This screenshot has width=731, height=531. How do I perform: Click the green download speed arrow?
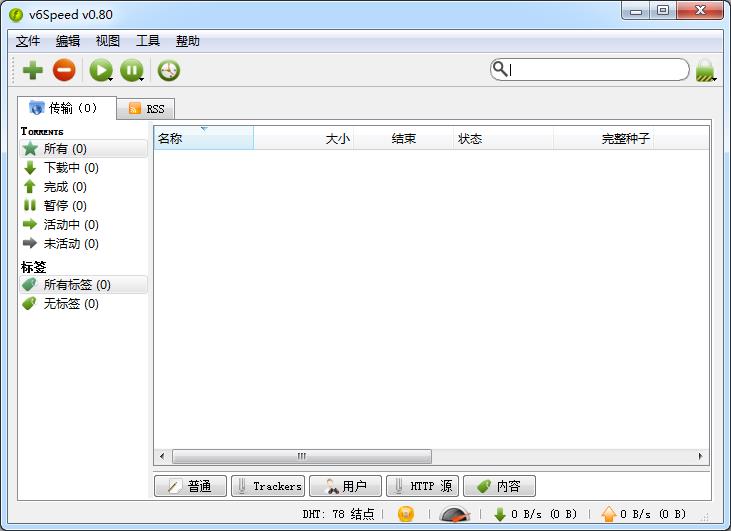click(500, 514)
